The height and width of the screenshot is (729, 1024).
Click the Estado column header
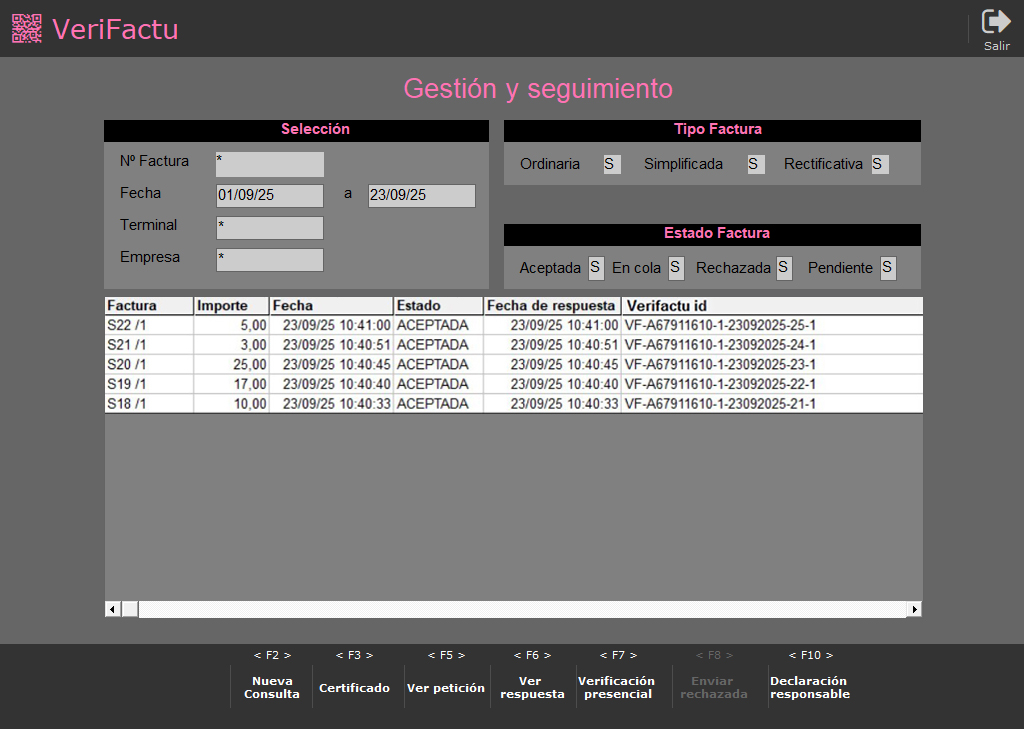click(438, 306)
